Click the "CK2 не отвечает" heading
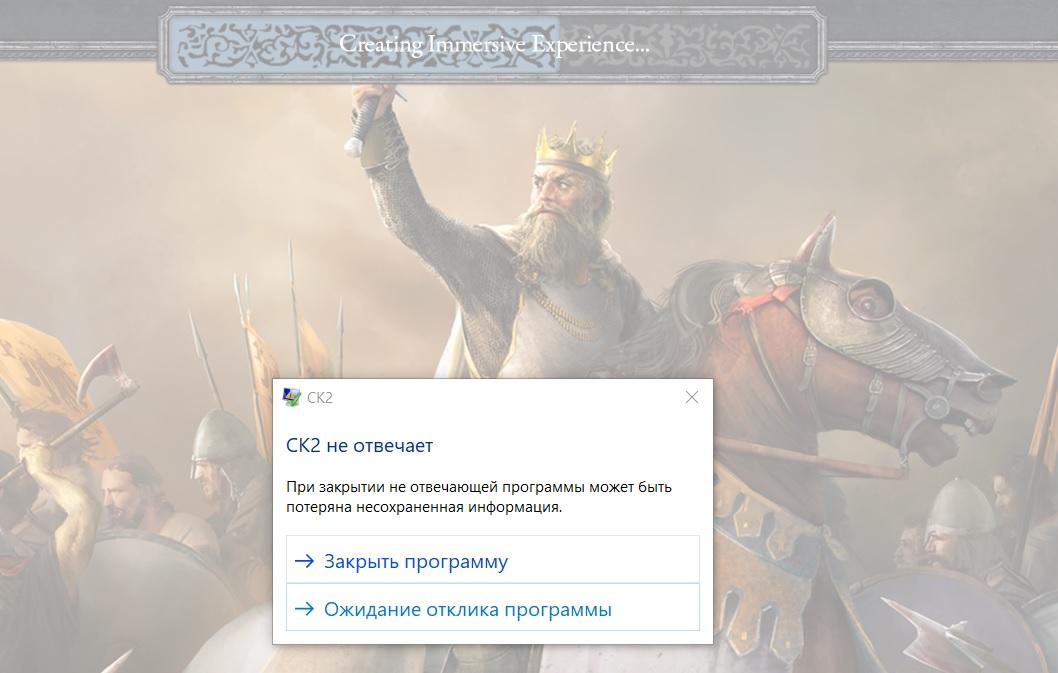Image resolution: width=1058 pixels, height=673 pixels. [360, 446]
